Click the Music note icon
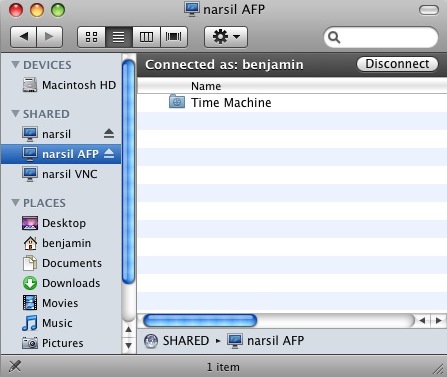The height and width of the screenshot is (377, 447). tap(30, 323)
